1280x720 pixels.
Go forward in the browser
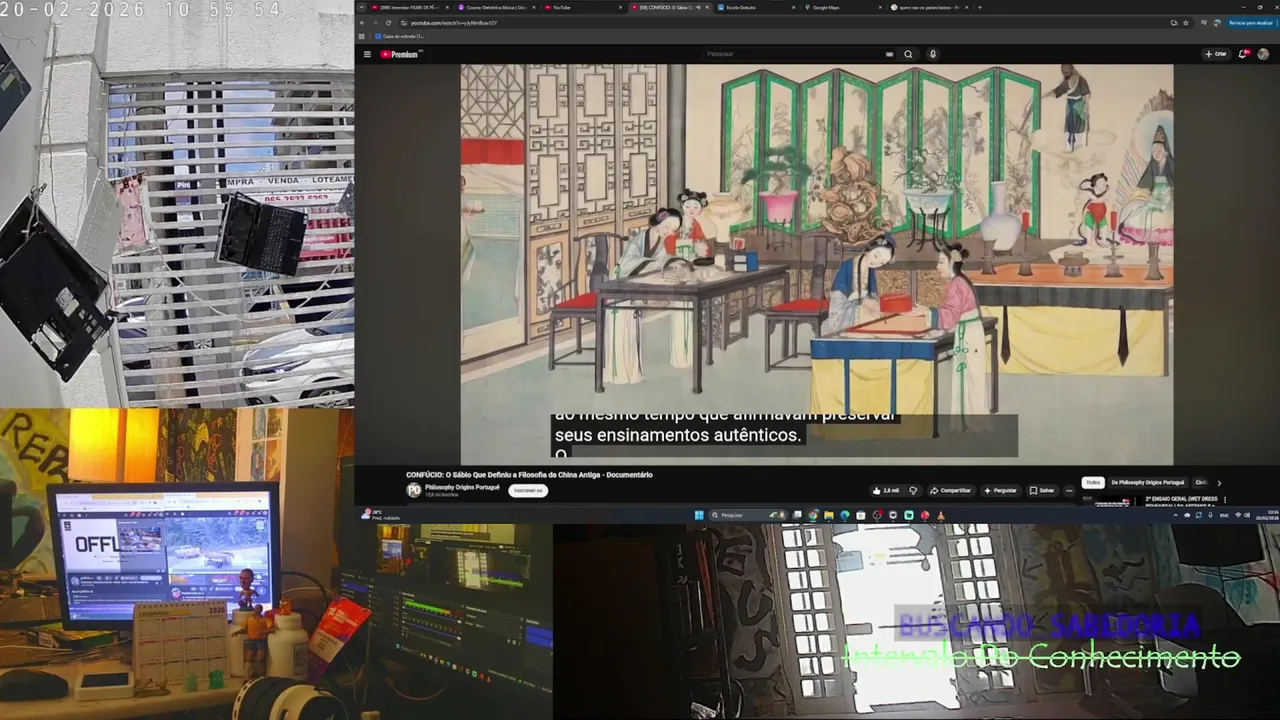tap(375, 22)
